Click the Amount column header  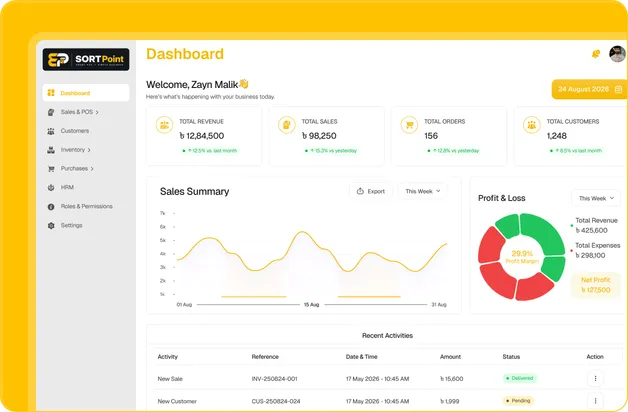coord(451,357)
